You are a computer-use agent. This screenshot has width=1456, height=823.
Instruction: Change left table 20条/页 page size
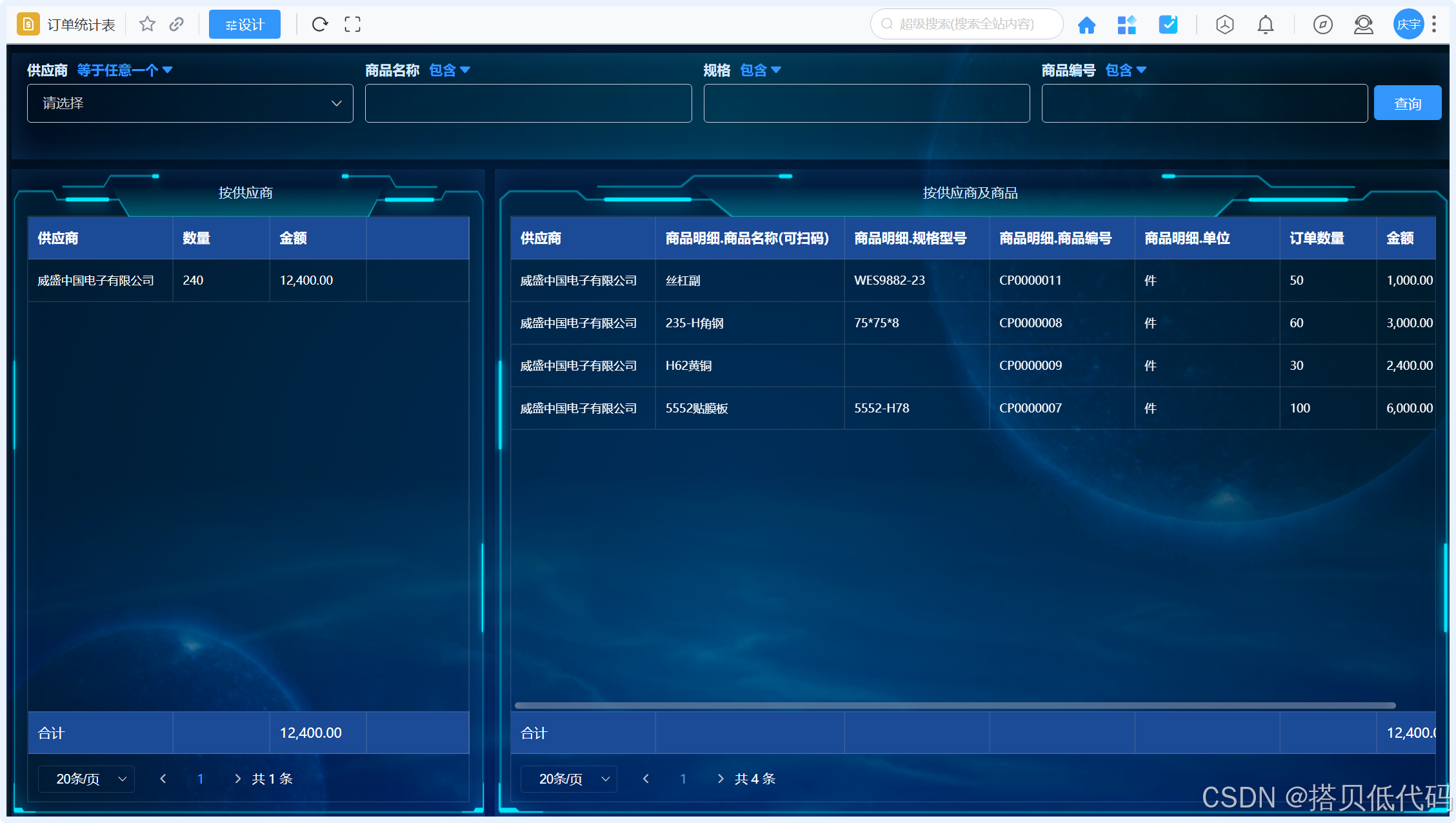coord(86,779)
